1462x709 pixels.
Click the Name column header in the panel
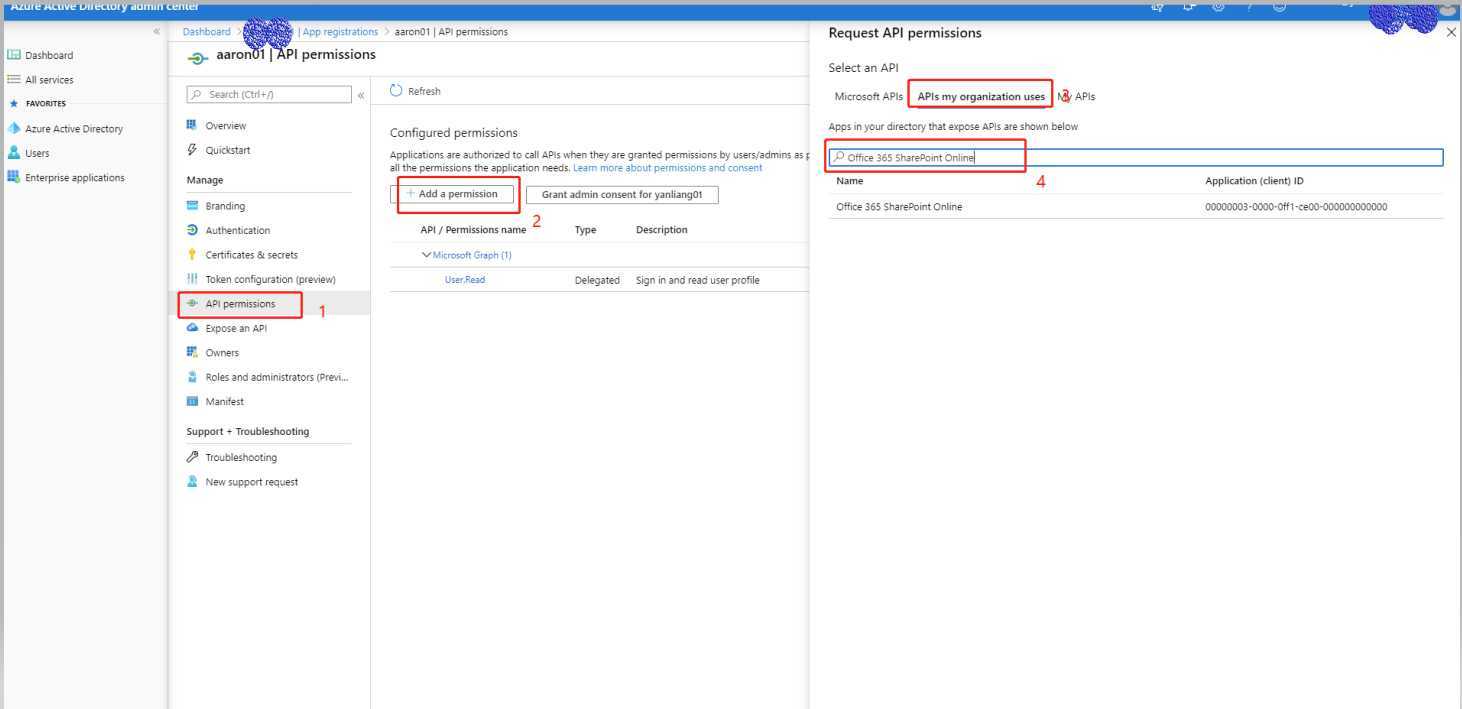point(849,181)
